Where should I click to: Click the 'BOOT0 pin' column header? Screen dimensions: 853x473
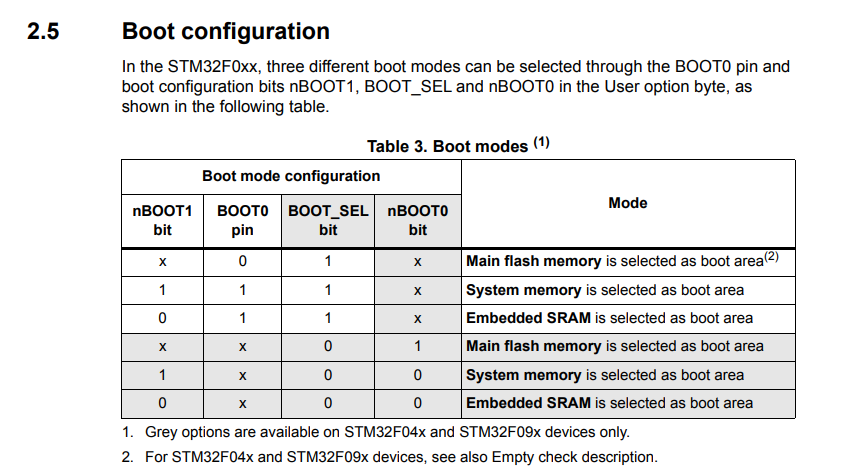tap(242, 220)
